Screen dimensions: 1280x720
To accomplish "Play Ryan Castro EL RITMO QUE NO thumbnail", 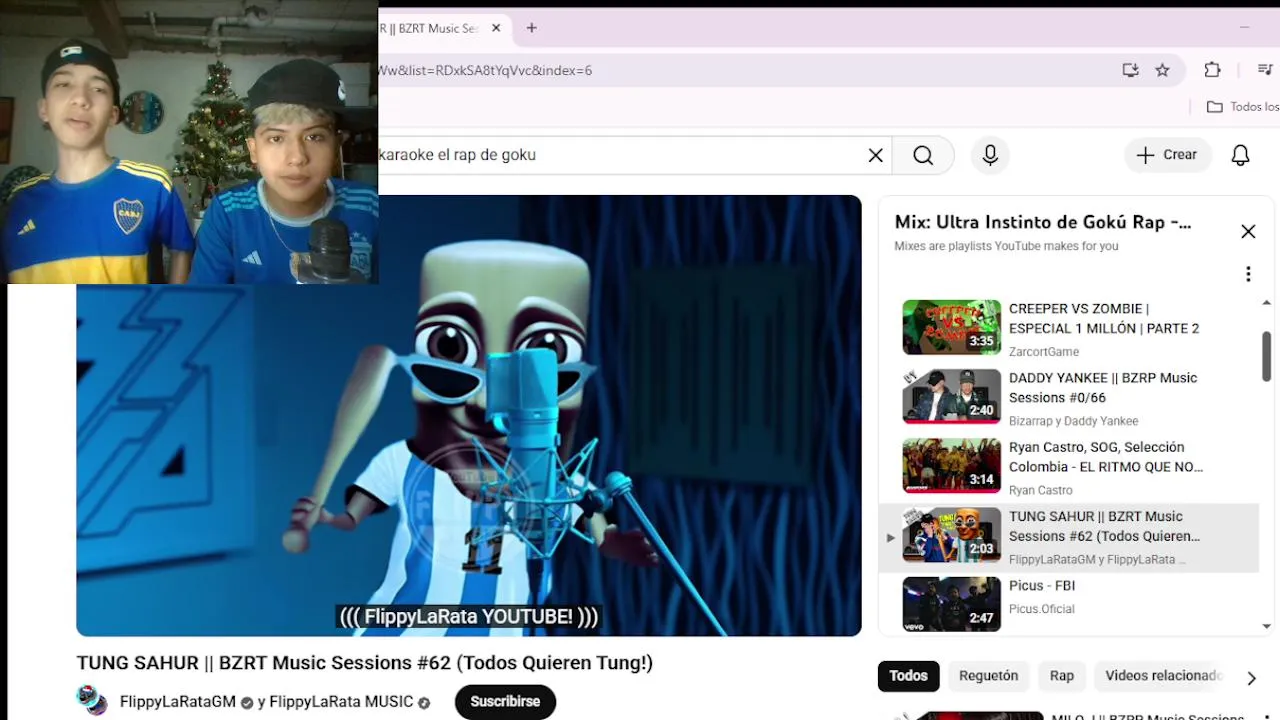I will click(951, 465).
